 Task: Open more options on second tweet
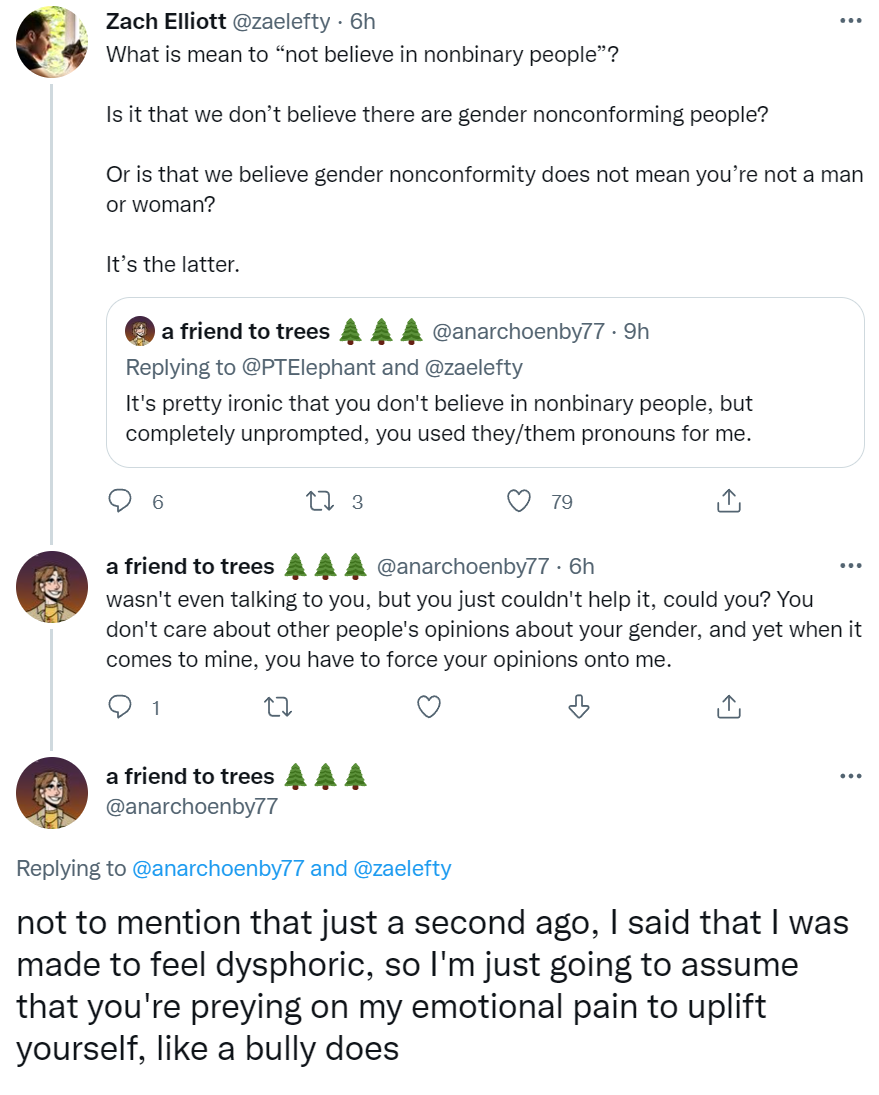(850, 565)
